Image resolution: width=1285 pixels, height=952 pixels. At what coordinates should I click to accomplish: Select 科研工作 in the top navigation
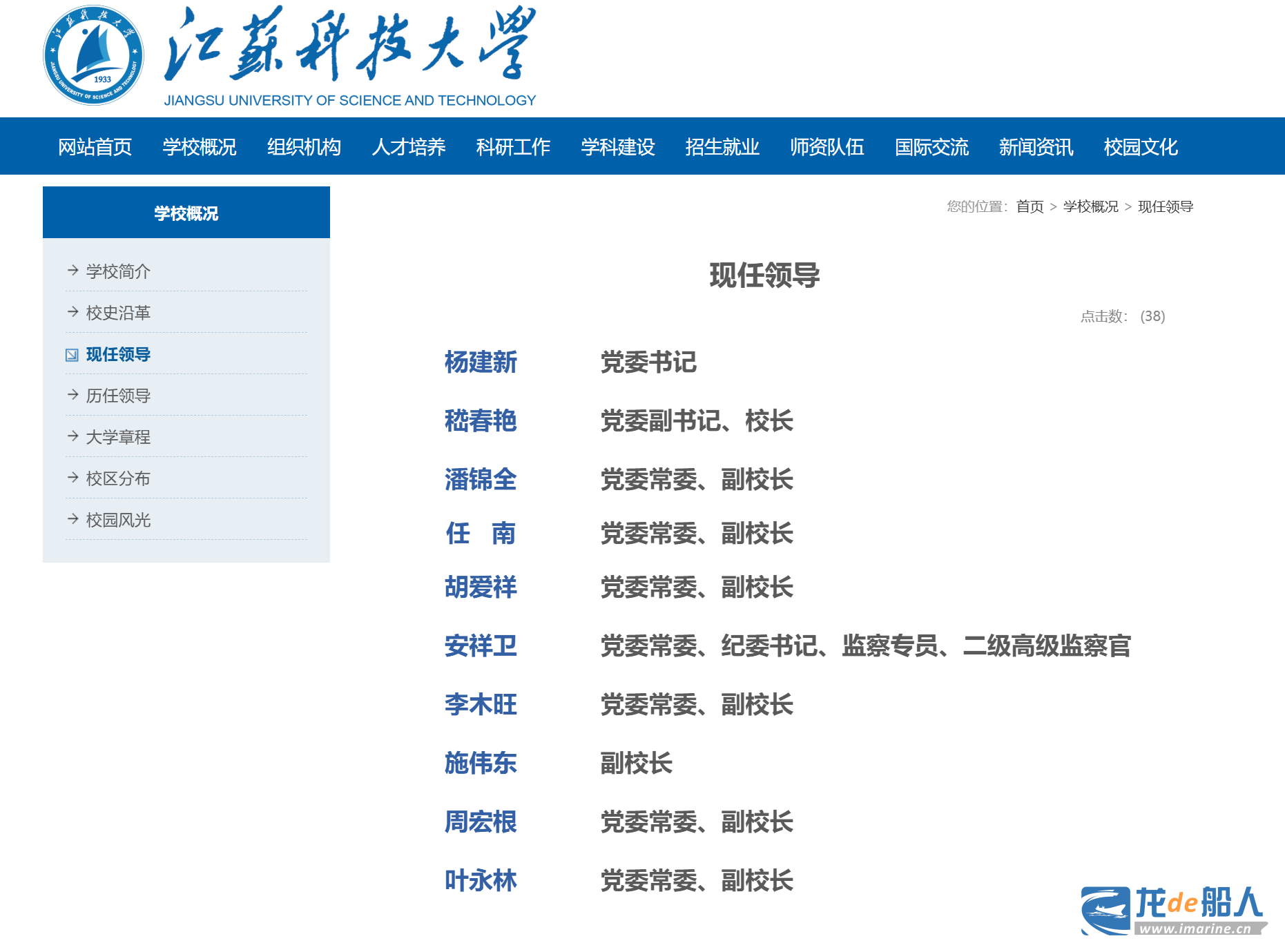(x=513, y=147)
